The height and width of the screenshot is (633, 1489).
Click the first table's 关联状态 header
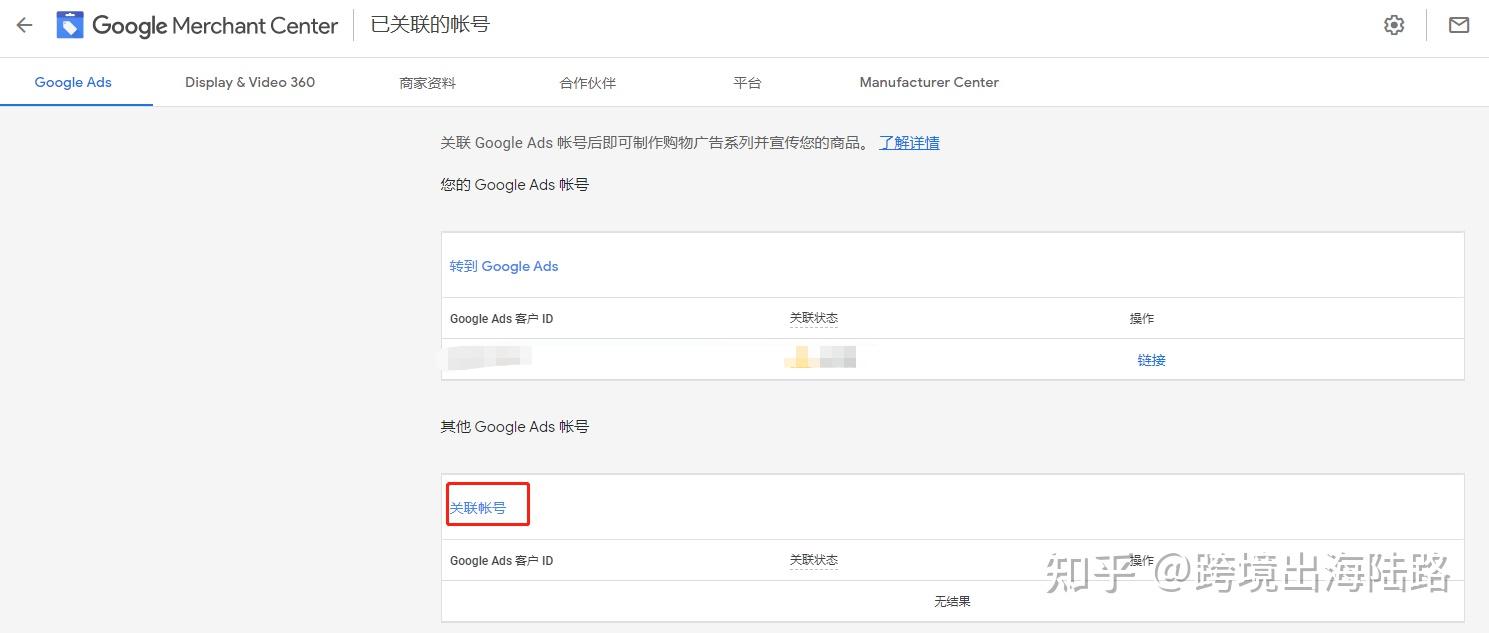pos(814,318)
